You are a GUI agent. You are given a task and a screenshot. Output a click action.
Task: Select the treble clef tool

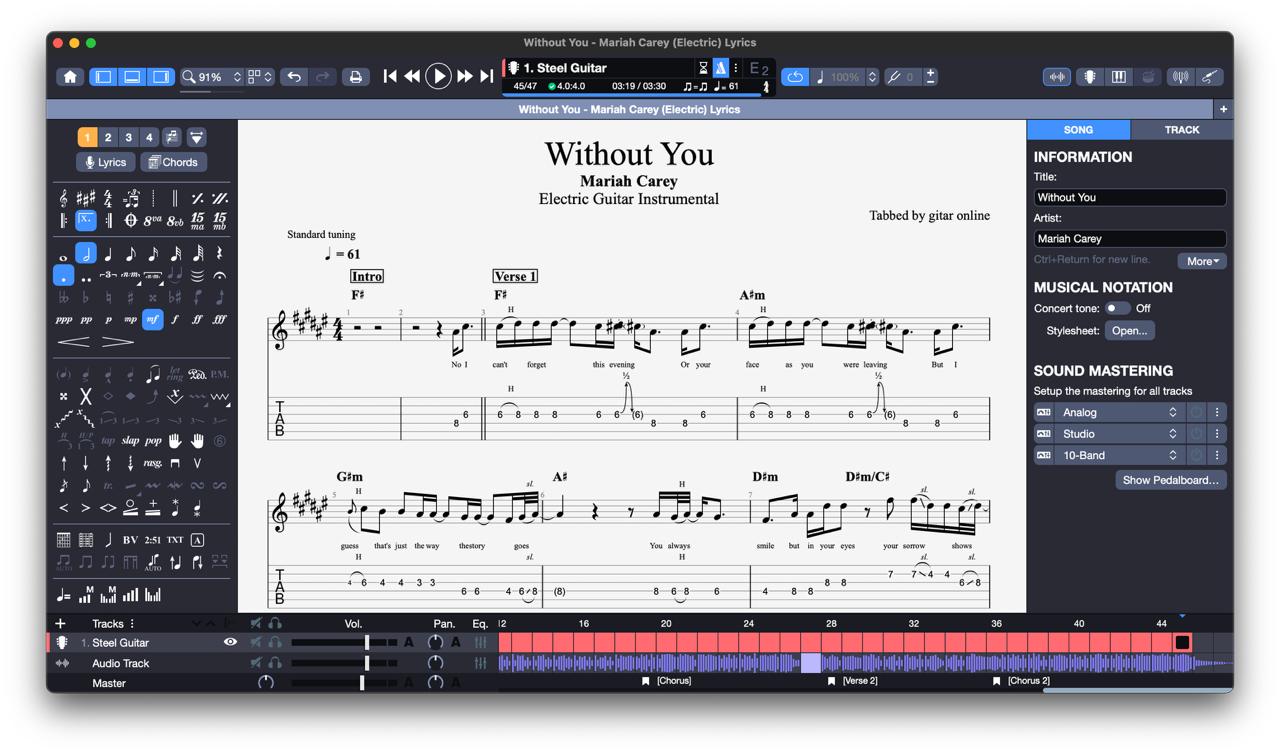tap(64, 198)
